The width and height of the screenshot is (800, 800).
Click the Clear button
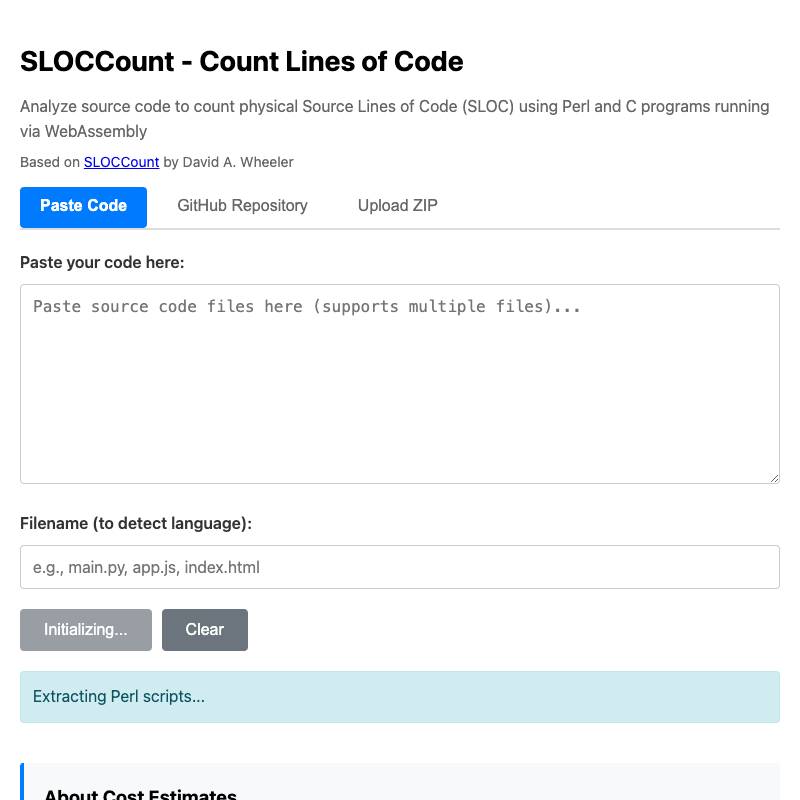[204, 629]
